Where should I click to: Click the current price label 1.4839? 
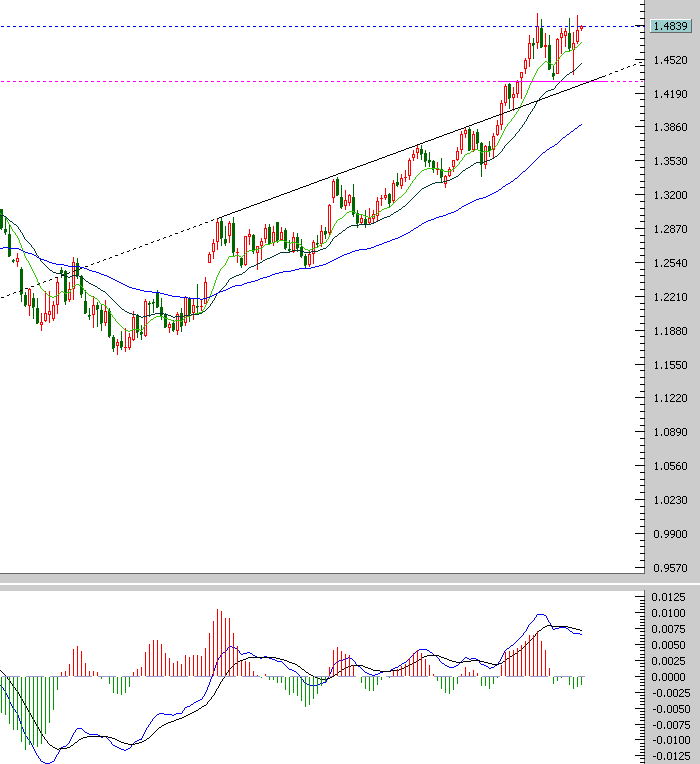tap(671, 26)
